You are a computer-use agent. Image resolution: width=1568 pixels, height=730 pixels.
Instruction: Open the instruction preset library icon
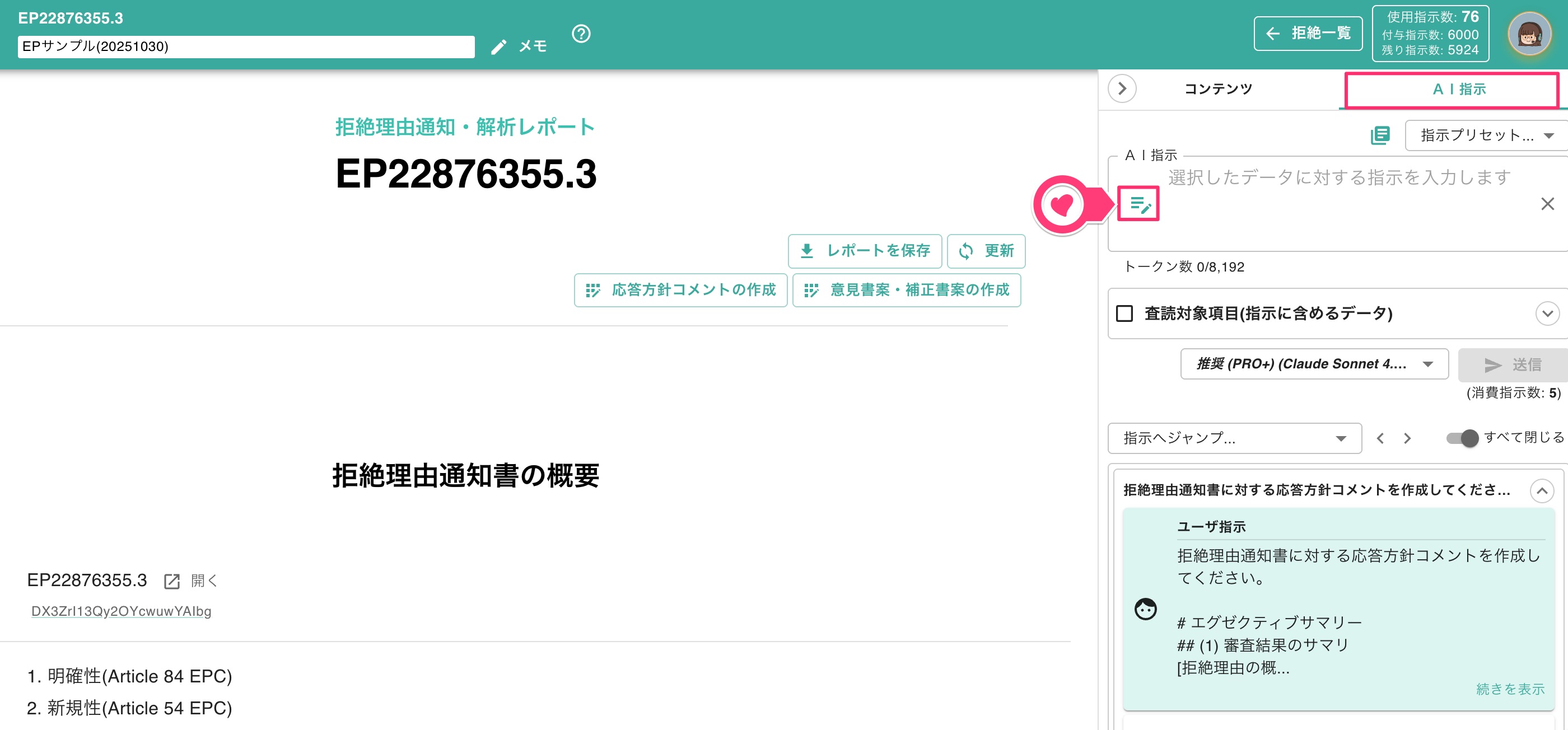click(x=1380, y=135)
